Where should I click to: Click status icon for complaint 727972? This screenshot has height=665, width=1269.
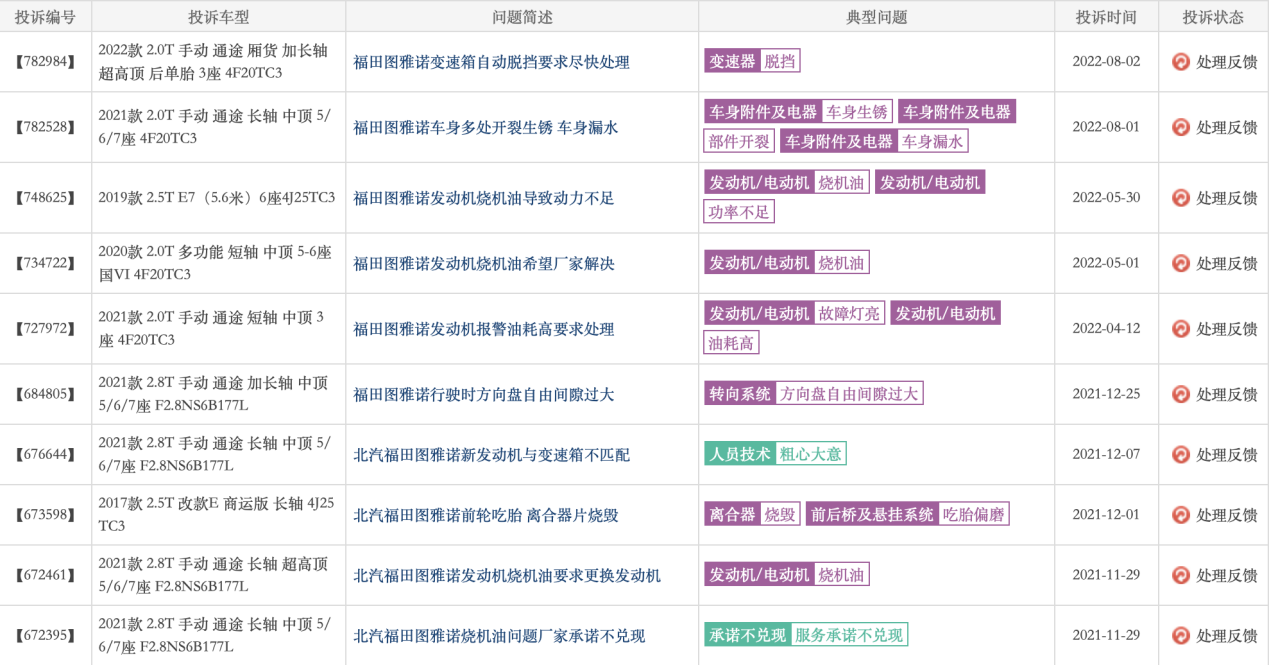pos(1181,329)
